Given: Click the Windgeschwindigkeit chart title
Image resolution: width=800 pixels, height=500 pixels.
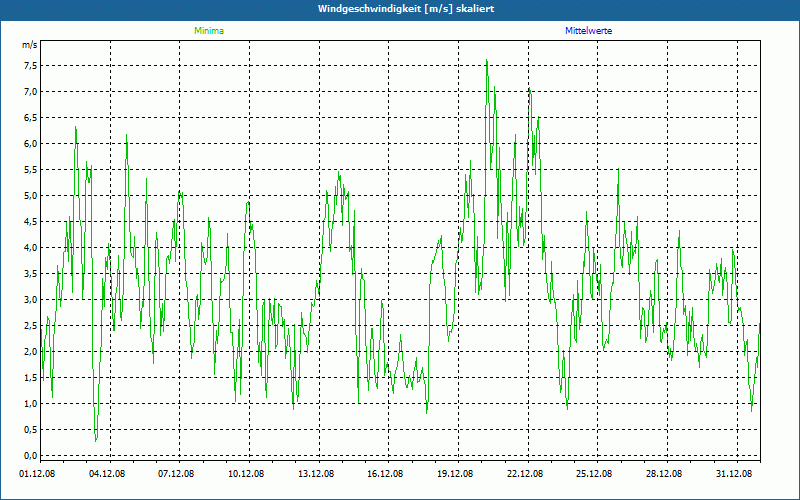Looking at the screenshot, I should 400,8.
